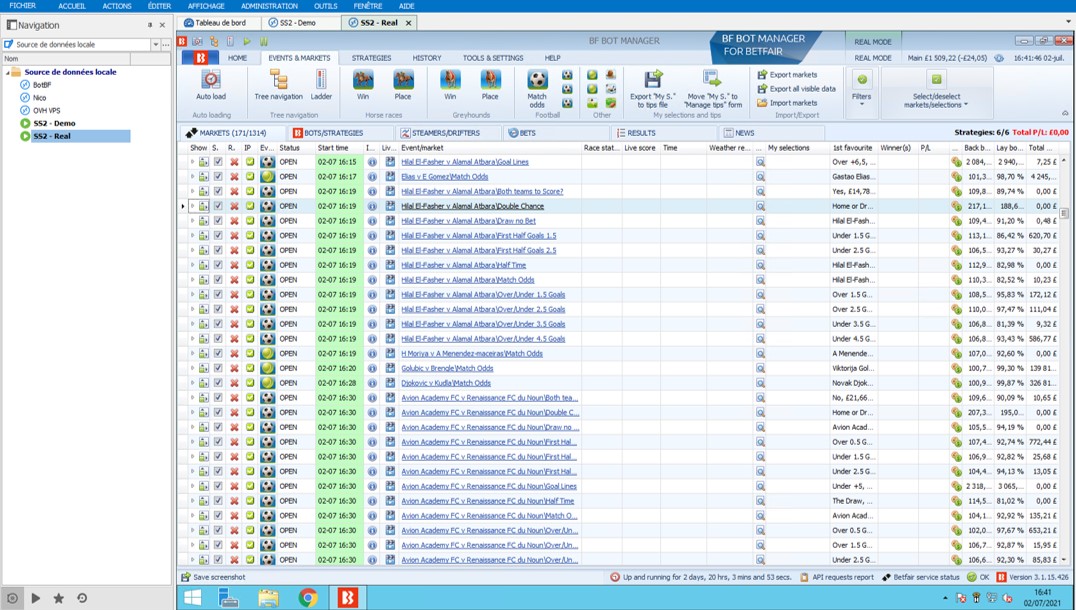This screenshot has width=1076, height=610.
Task: Open the Source de données locale dropdown
Action: click(x=156, y=45)
